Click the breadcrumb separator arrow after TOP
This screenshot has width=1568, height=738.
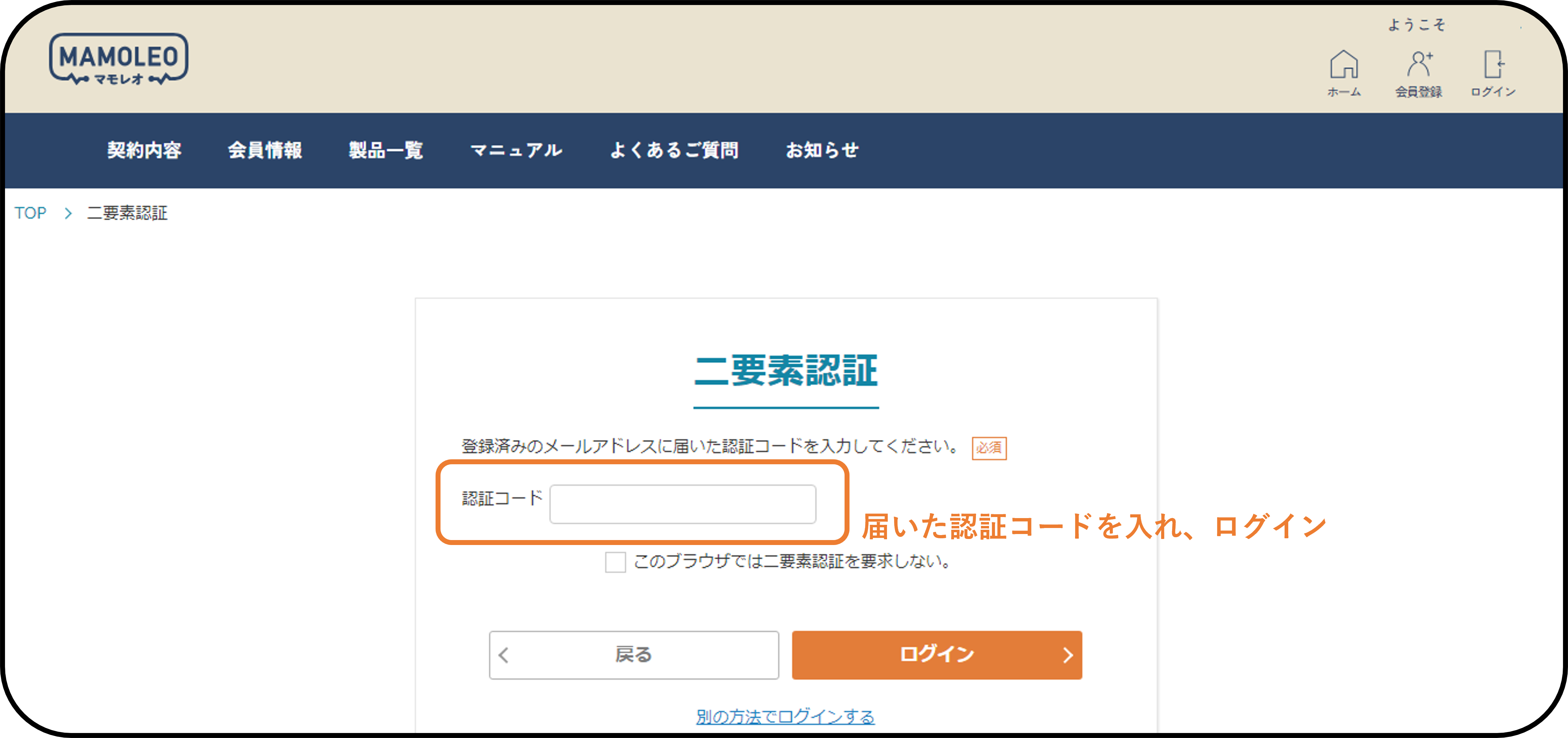[x=68, y=213]
